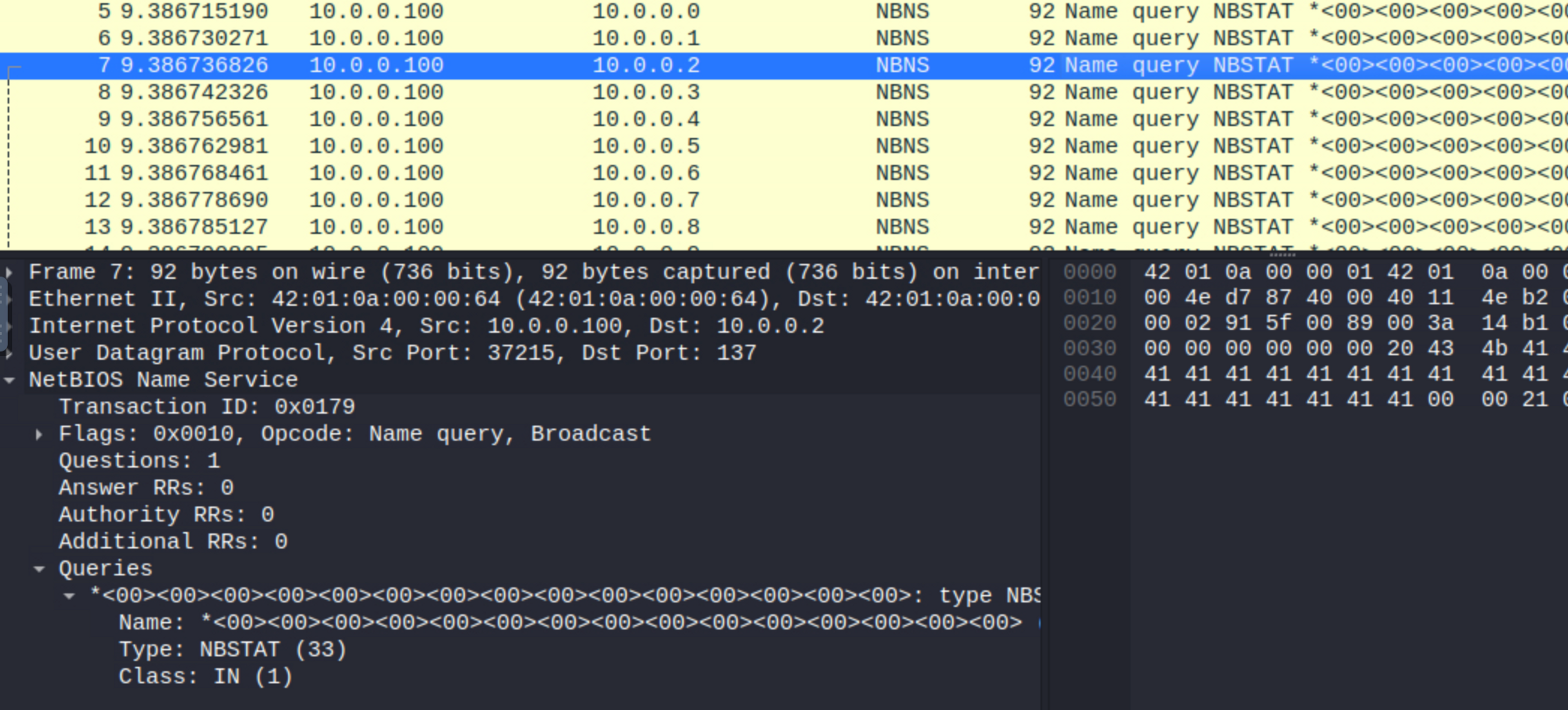
Task: Select the Class: IN (1) field
Action: coord(206,677)
